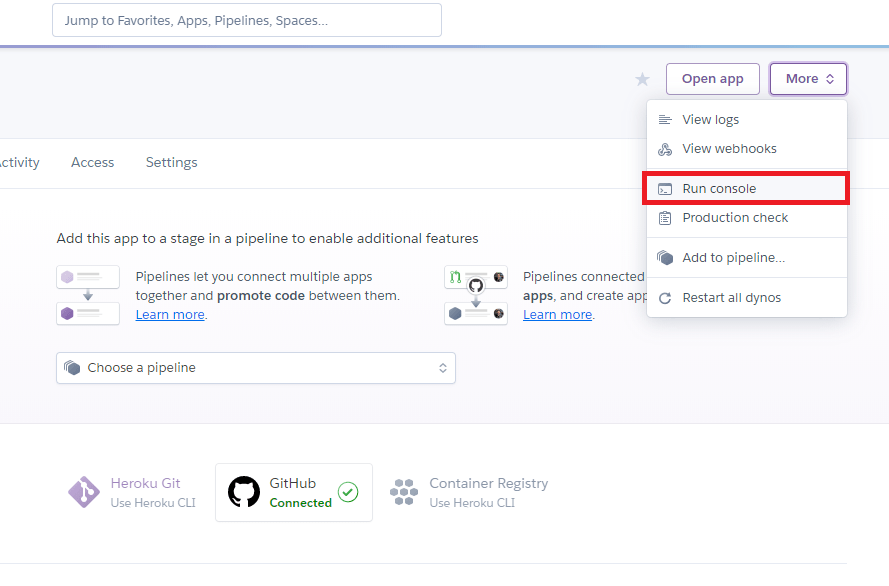Click the Production check clipboard icon
Viewport: 889px width, 586px height.
(665, 218)
